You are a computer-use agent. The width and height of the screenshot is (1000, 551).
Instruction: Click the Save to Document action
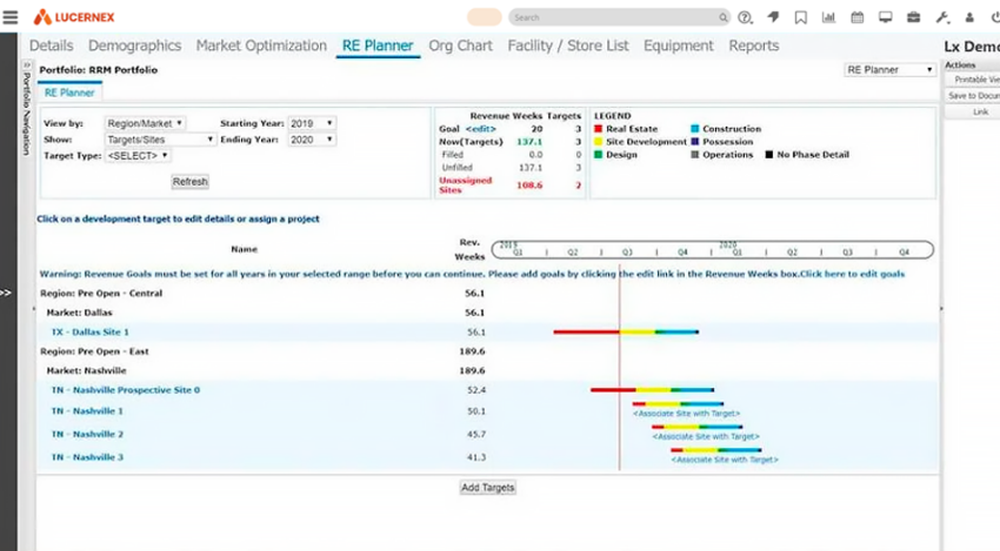click(973, 96)
